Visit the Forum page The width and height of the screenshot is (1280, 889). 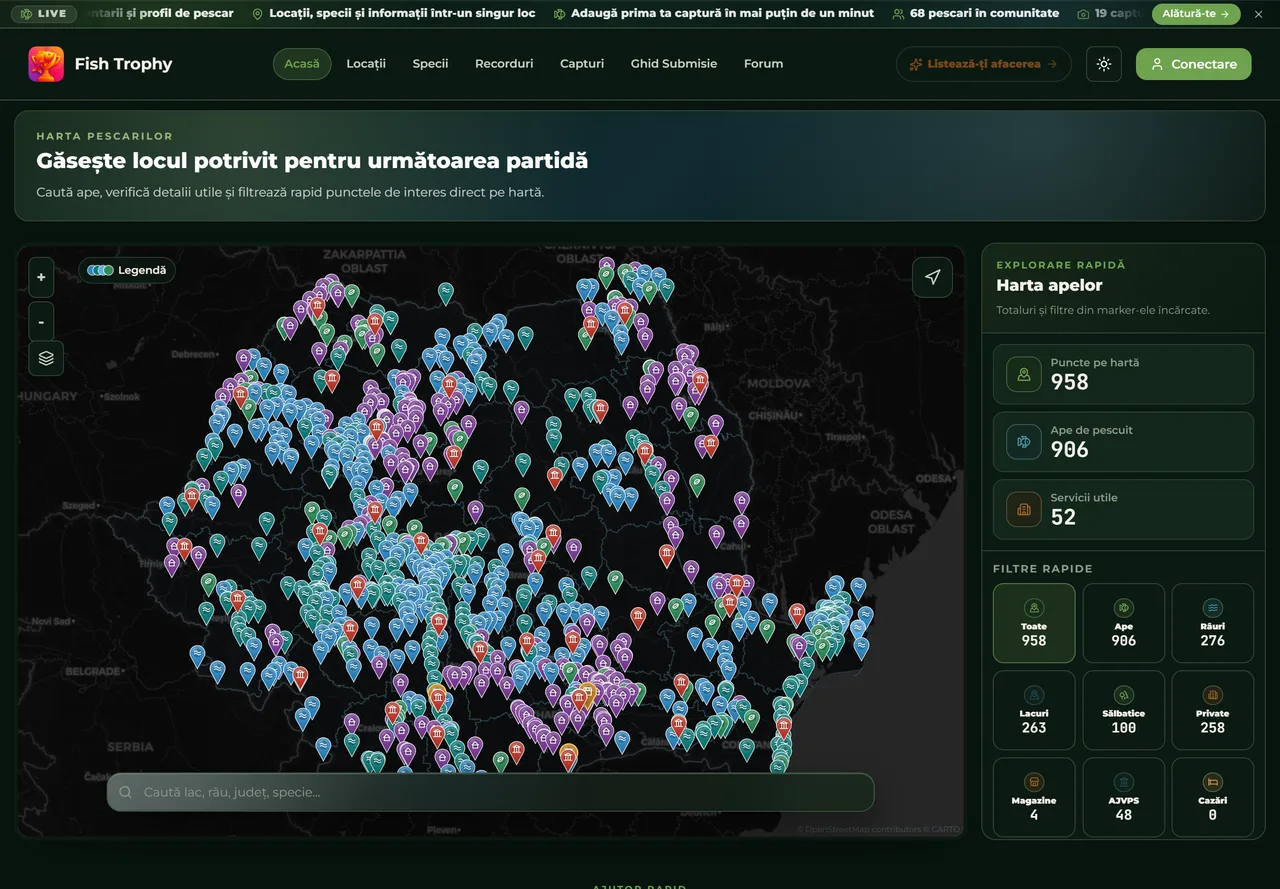(763, 64)
